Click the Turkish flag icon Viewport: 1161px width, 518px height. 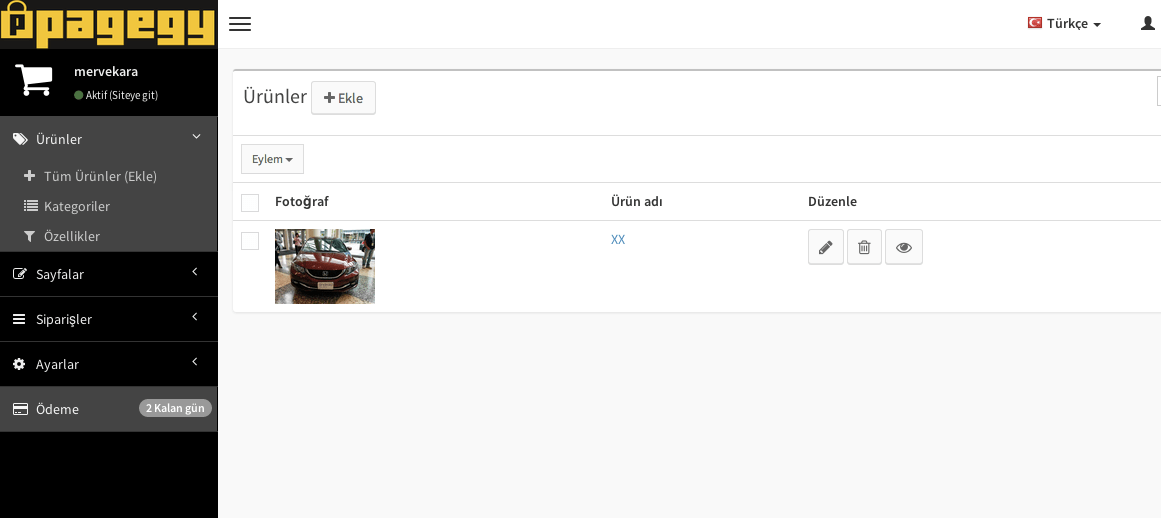[1035, 23]
